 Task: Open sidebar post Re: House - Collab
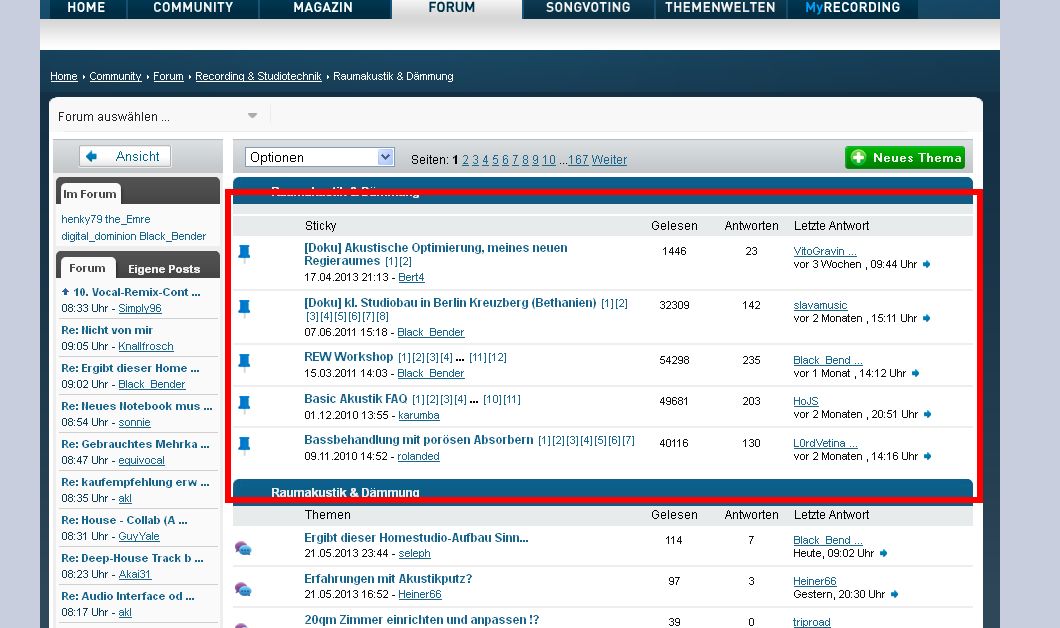124,521
